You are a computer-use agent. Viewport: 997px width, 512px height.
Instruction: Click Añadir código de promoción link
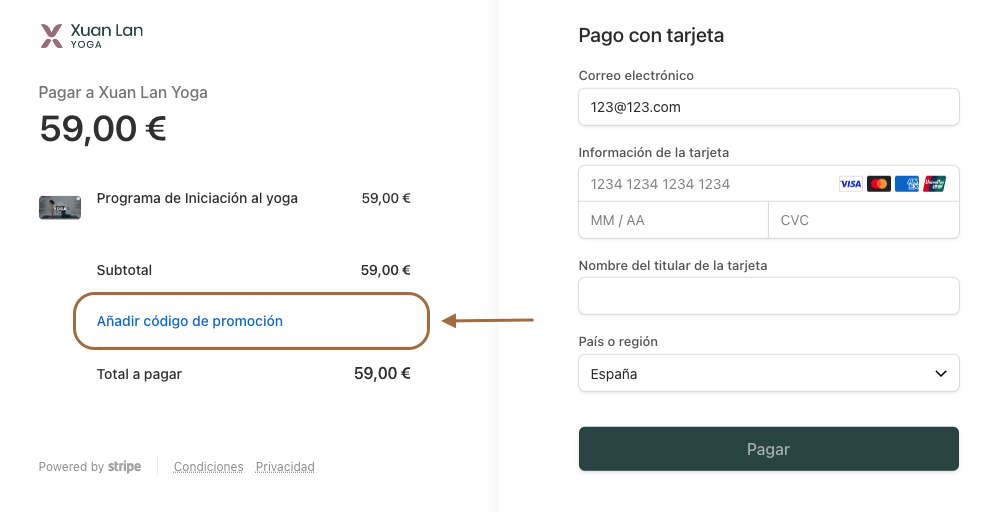189,321
